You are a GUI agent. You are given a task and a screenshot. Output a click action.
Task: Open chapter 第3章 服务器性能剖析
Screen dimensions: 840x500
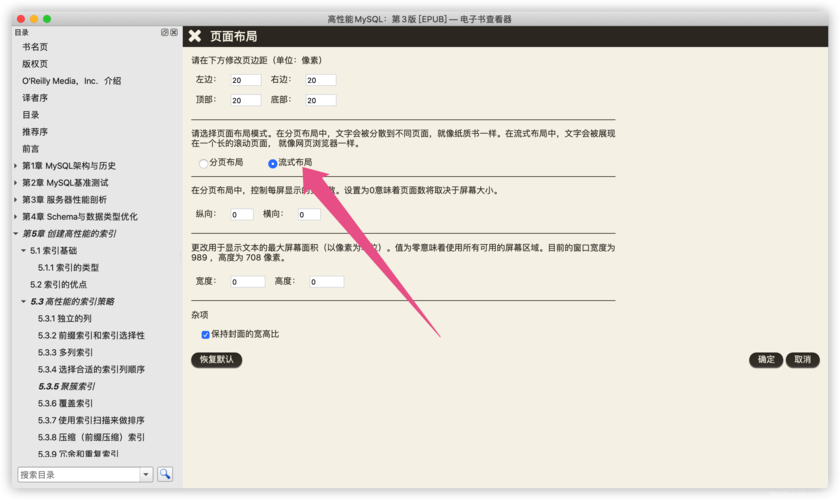pos(64,200)
